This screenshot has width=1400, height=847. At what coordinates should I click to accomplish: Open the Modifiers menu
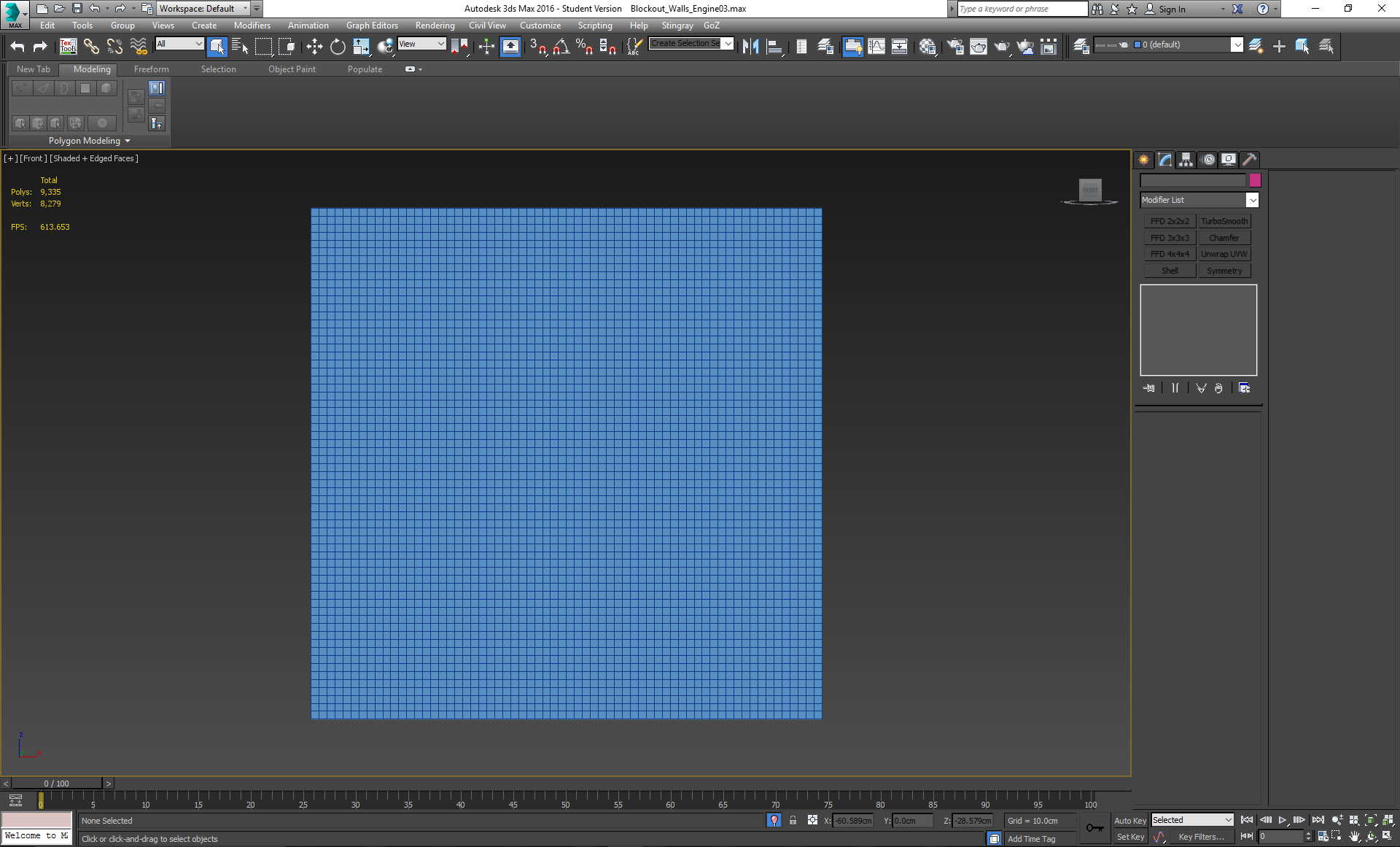pyautogui.click(x=252, y=26)
